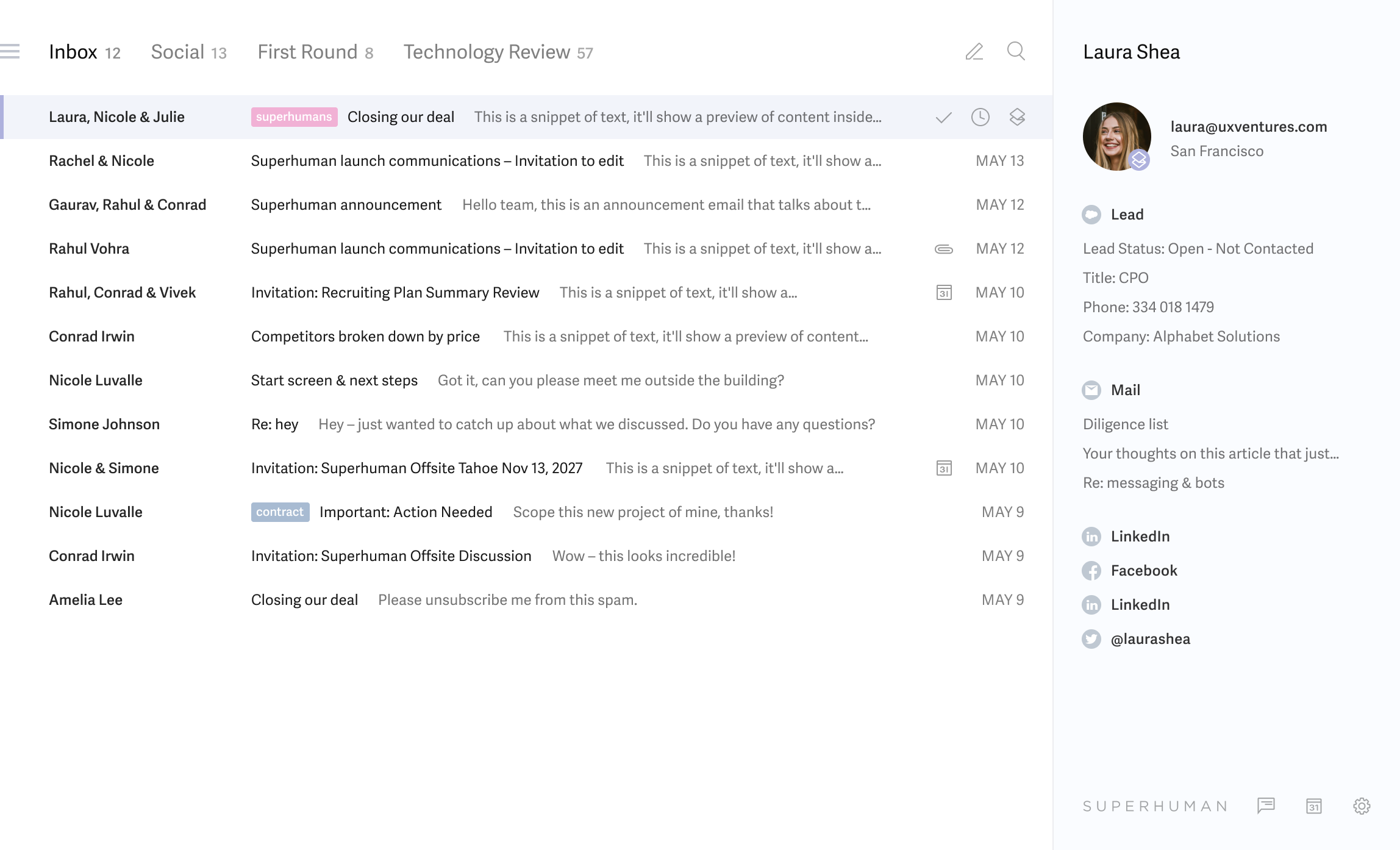
Task: Click Lead Status: Open - Not Contacted
Action: (x=1198, y=249)
